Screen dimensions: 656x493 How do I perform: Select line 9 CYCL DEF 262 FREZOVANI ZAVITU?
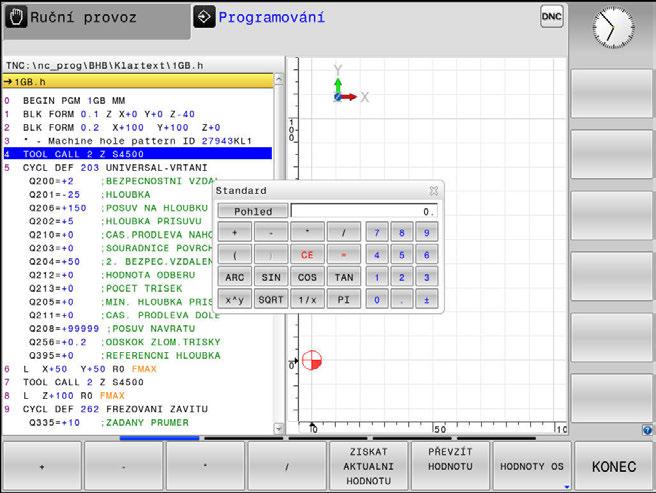(138, 409)
